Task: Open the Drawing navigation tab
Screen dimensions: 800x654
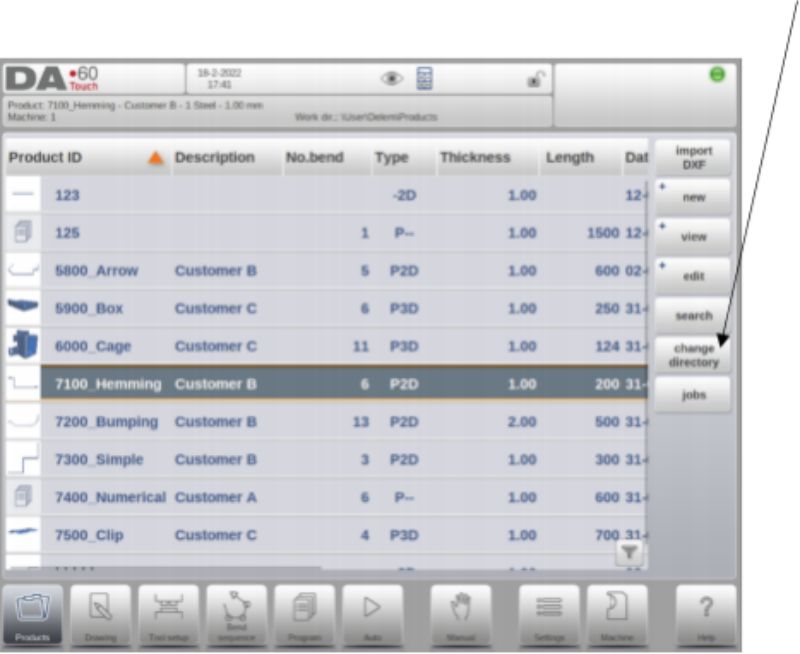Action: [x=101, y=615]
